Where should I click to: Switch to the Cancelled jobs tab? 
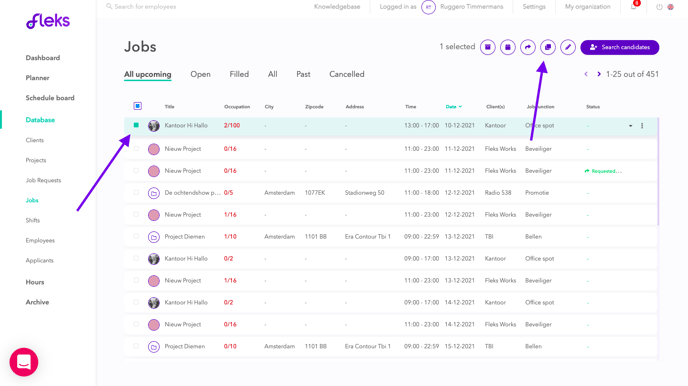347,74
